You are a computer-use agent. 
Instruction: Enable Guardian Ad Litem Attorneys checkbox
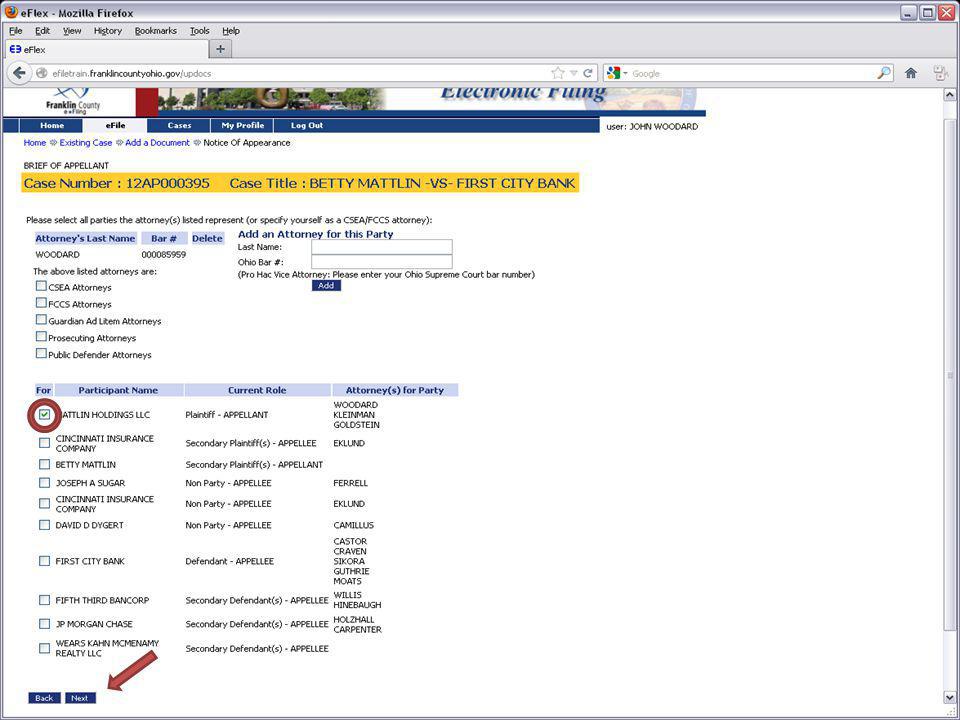[41, 320]
